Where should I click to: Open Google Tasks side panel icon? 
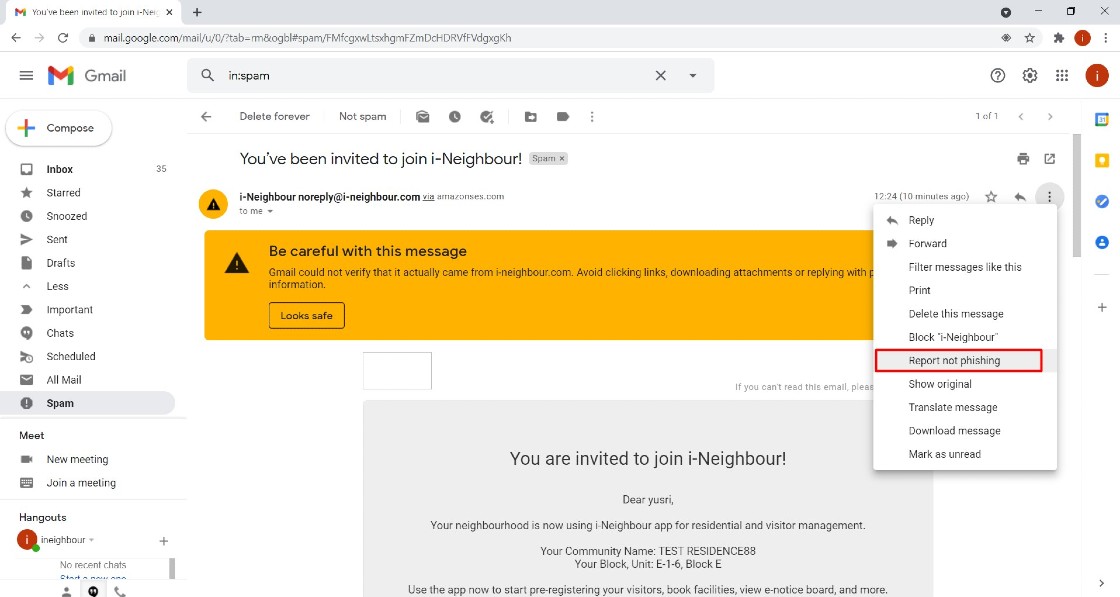pyautogui.click(x=1102, y=201)
